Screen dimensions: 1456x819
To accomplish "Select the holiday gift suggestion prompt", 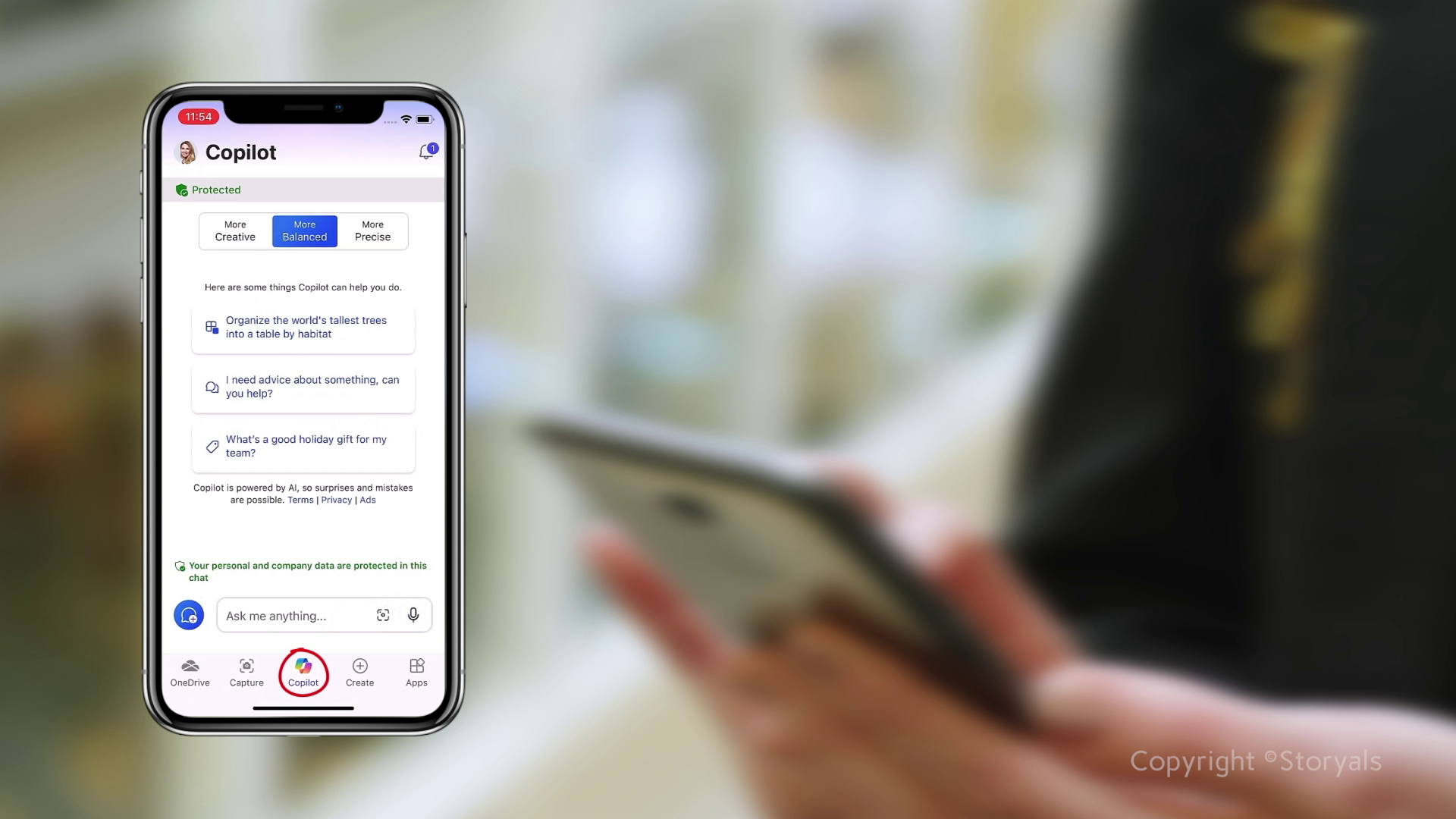I will [303, 446].
